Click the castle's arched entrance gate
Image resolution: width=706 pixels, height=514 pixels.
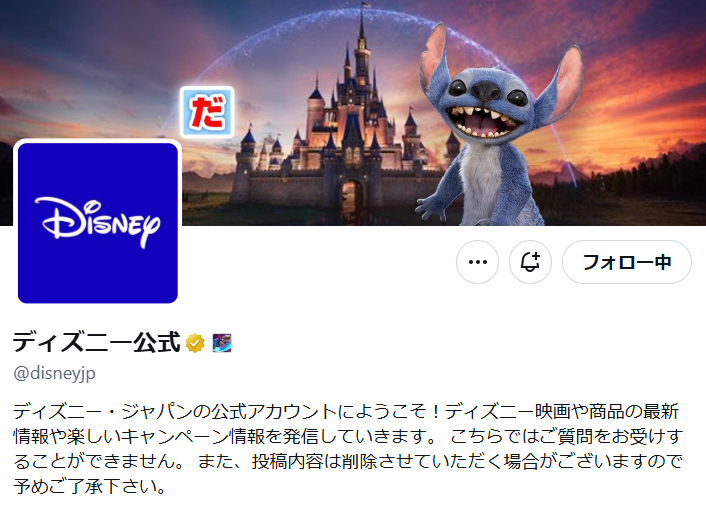(352, 196)
